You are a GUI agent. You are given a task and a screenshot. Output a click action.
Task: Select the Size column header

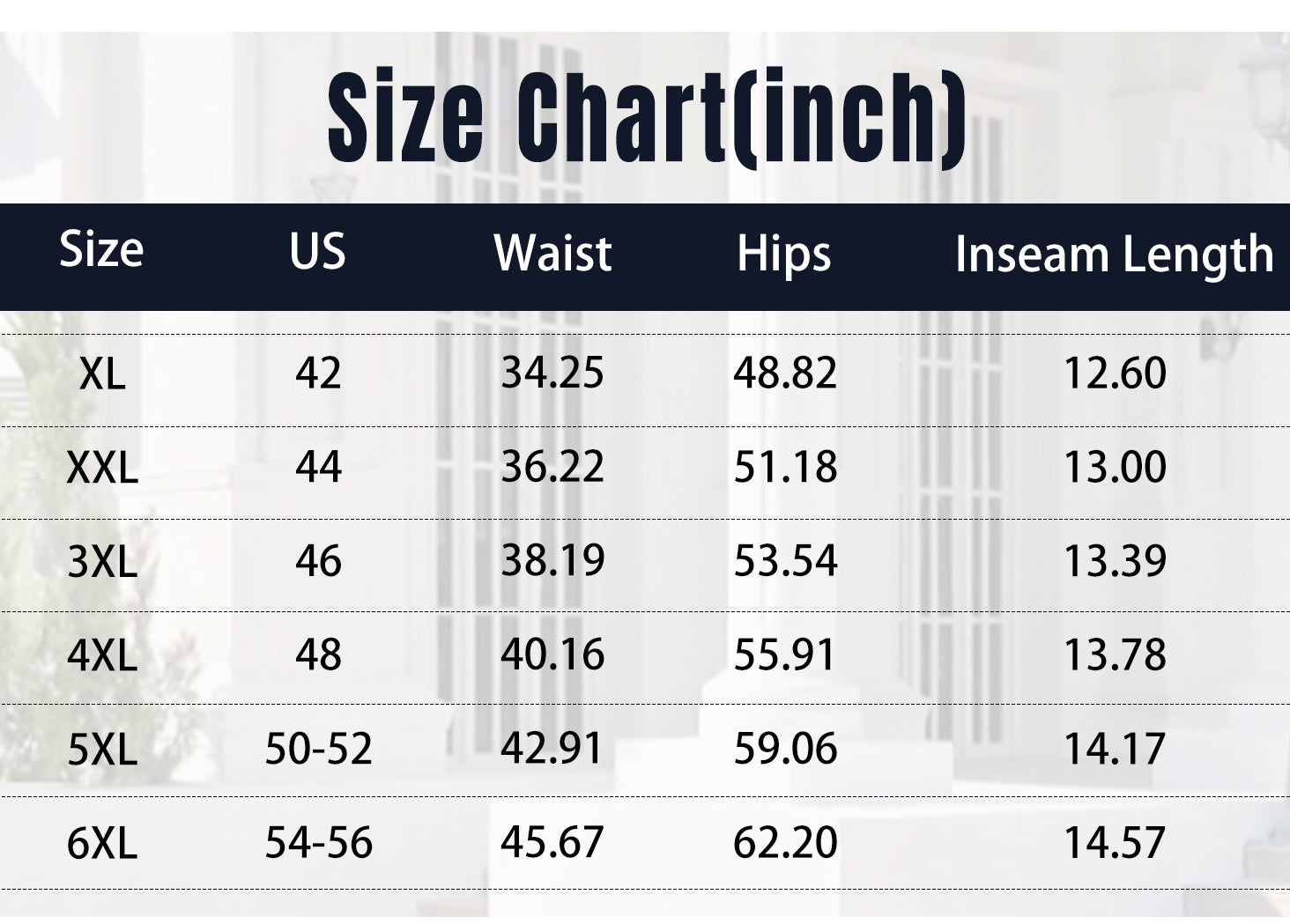coord(101,249)
